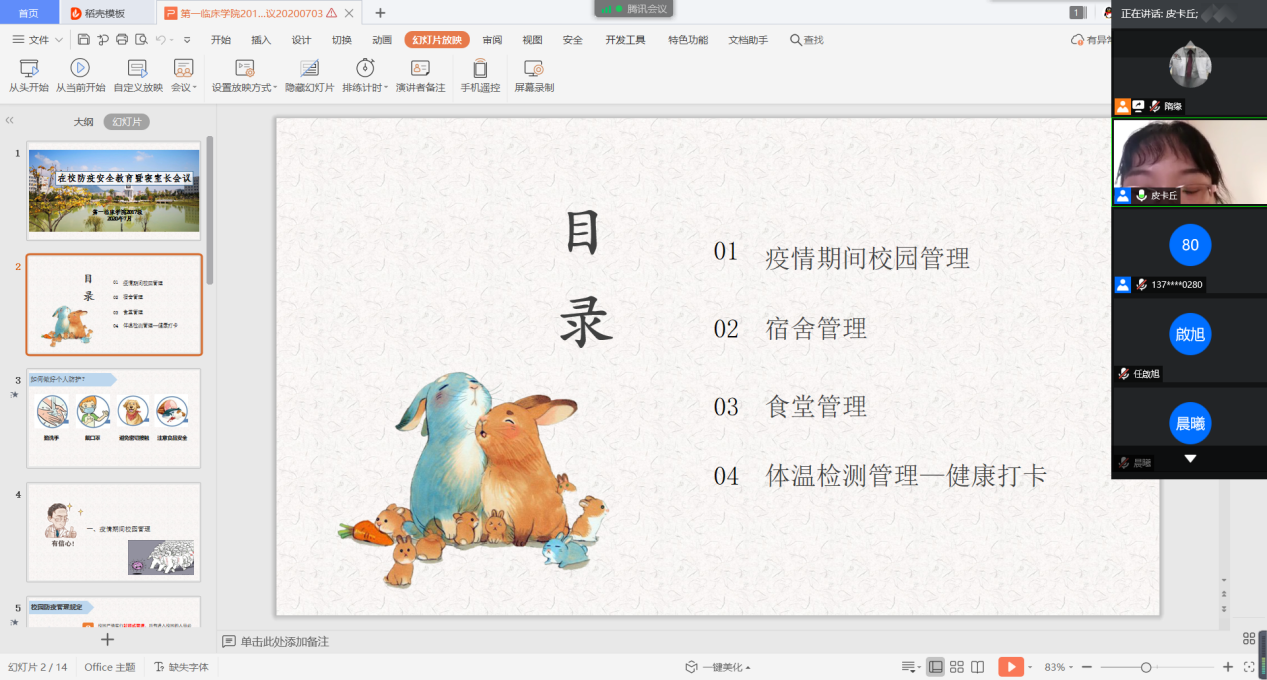This screenshot has height=680, width=1267.
Task: Expand the 设置放映方式 dropdown arrow
Action: 277,88
